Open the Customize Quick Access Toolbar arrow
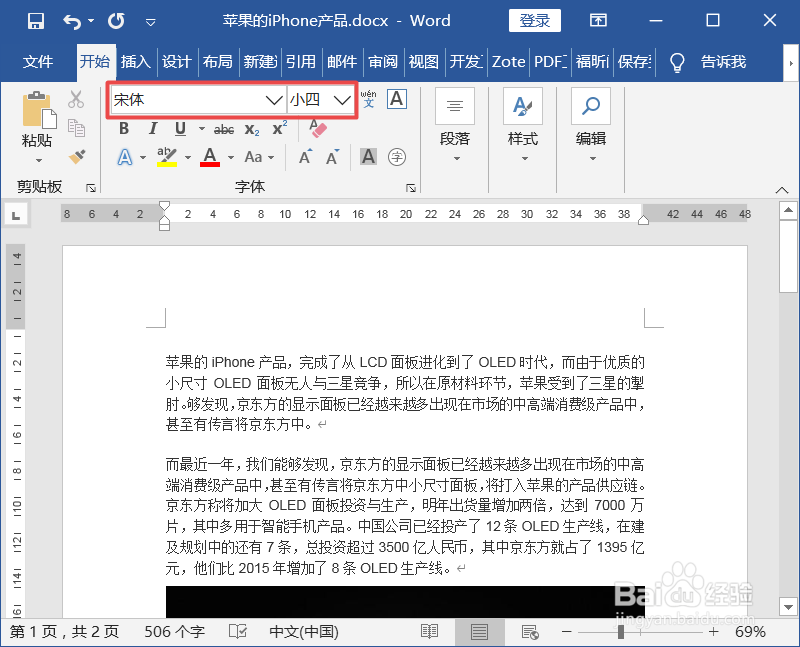The height and width of the screenshot is (647, 800). [151, 22]
